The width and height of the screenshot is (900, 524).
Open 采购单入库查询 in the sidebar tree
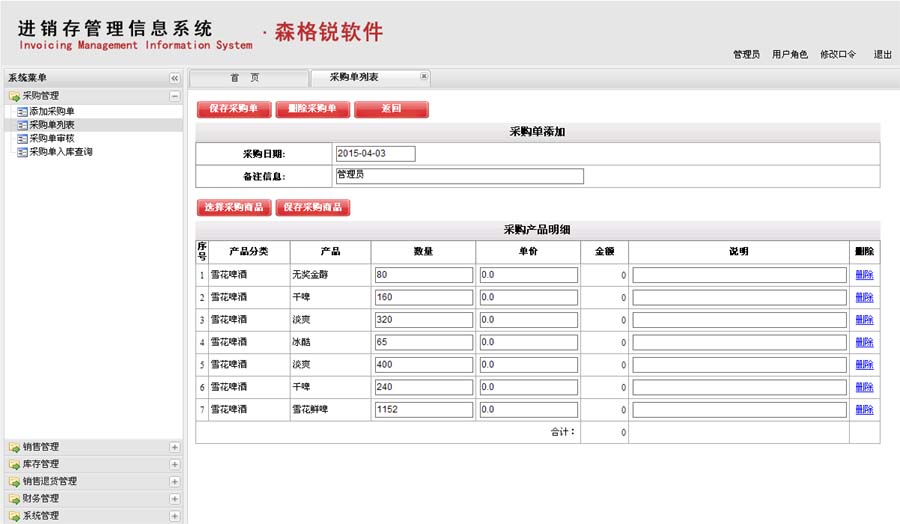click(x=60, y=152)
